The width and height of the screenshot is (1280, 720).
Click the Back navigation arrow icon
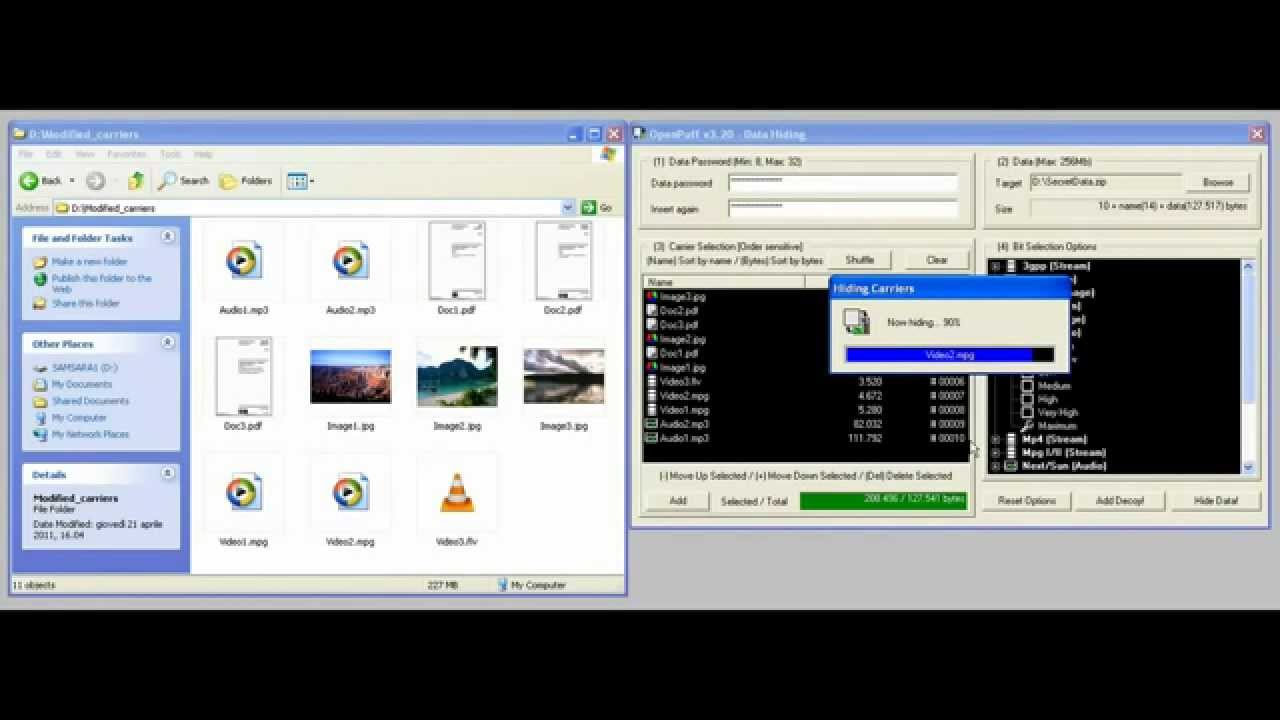pyautogui.click(x=28, y=181)
